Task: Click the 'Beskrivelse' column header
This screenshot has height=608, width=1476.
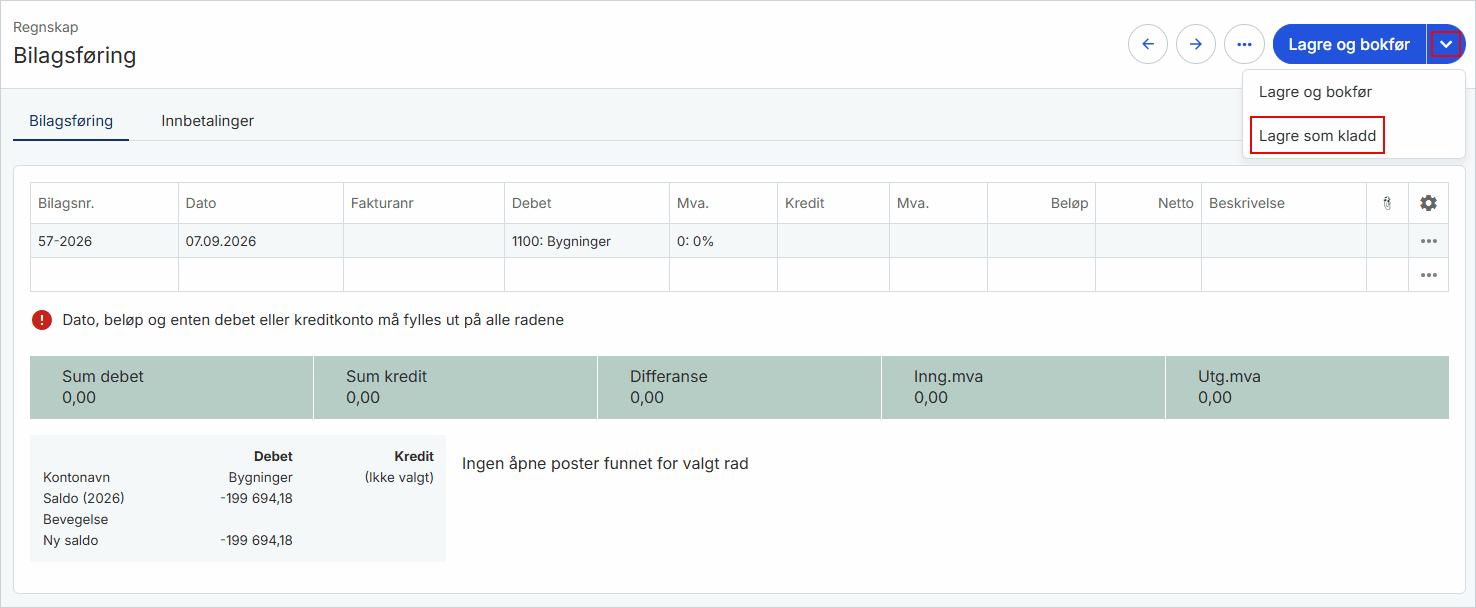Action: [x=1284, y=203]
